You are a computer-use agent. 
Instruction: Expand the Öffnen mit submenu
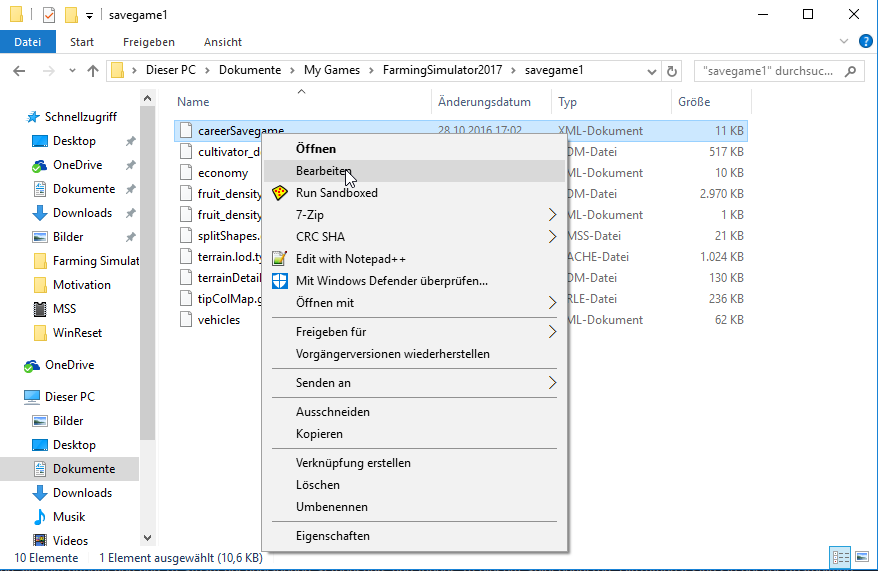[x=414, y=303]
